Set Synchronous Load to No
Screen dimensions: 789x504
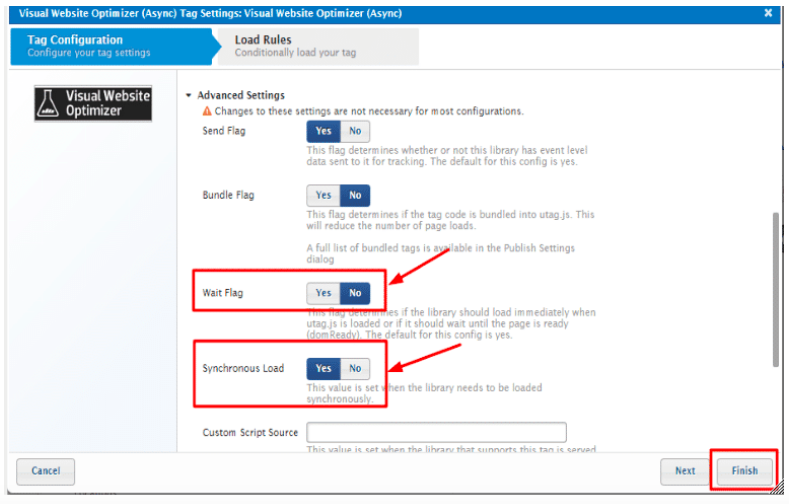click(355, 369)
